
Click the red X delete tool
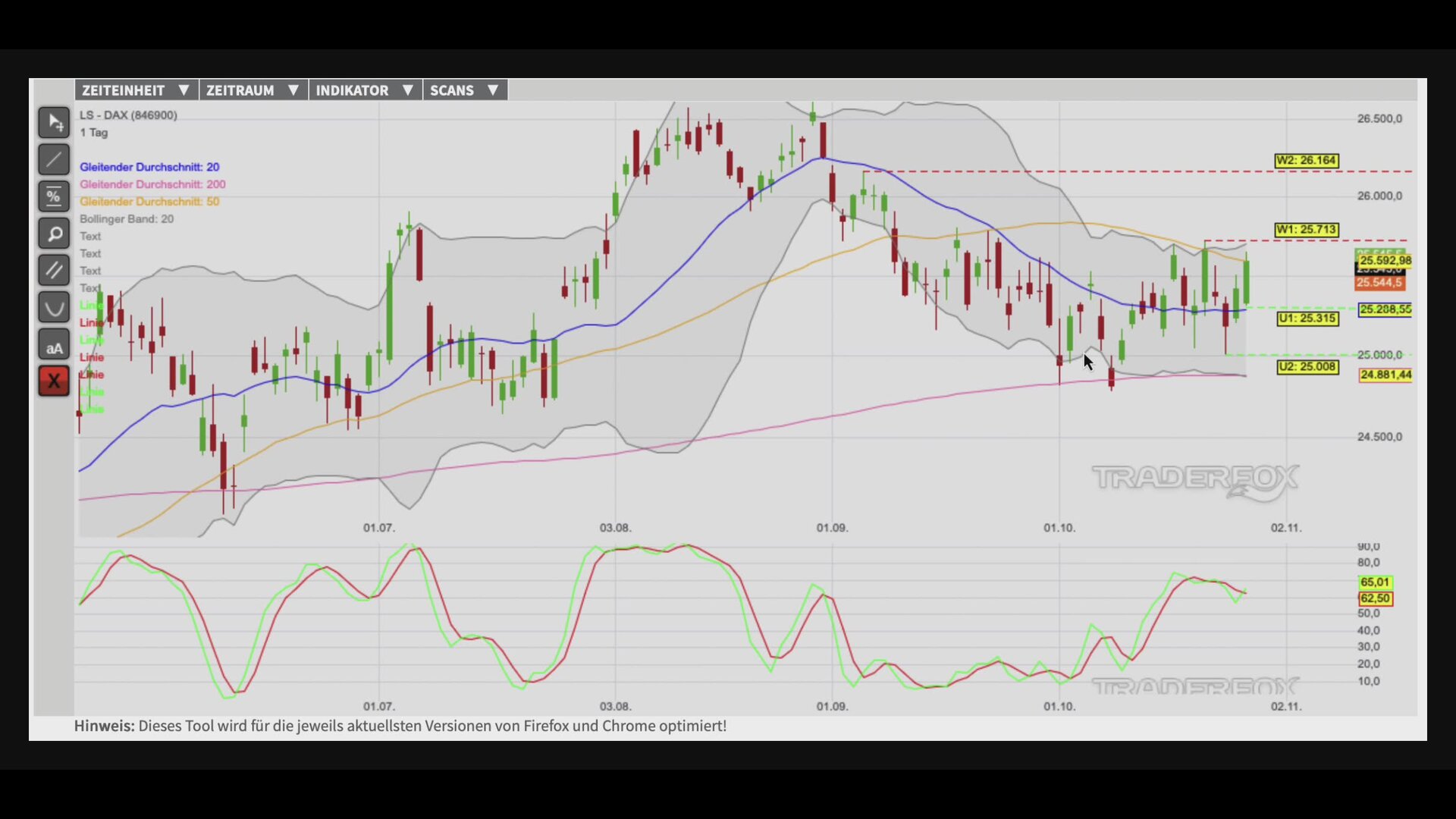(x=54, y=381)
